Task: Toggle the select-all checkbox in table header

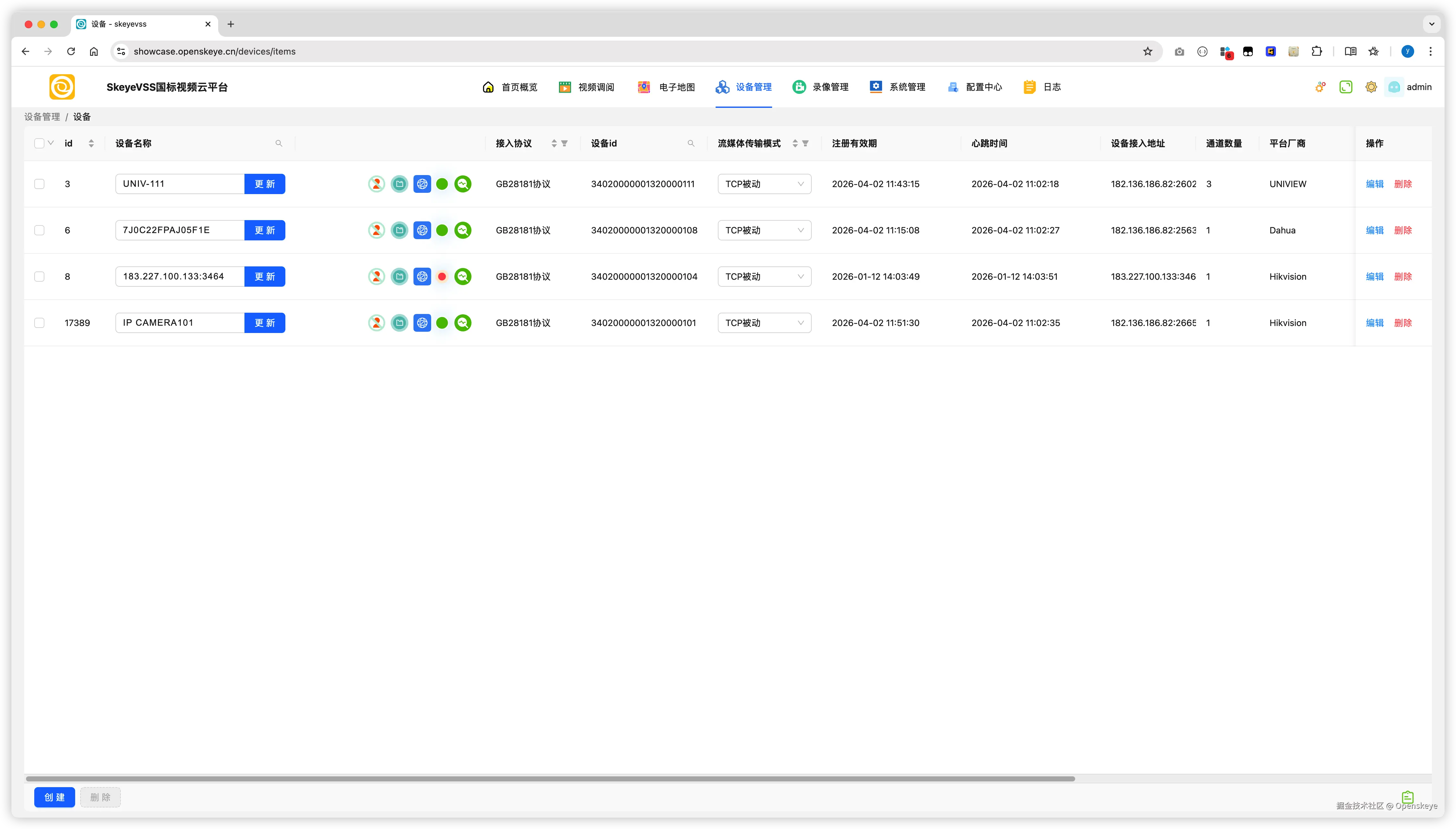Action: [x=39, y=143]
